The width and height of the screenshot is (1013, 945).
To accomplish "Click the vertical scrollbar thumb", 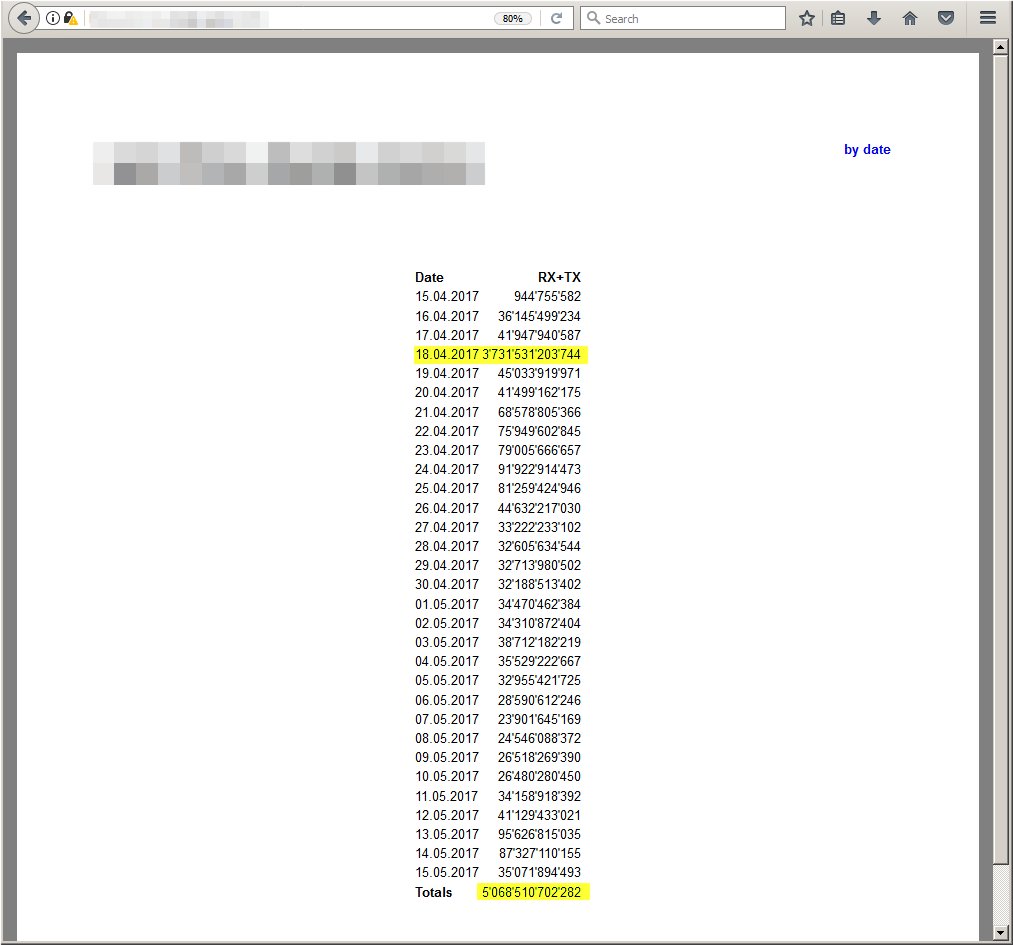I will [x=1001, y=460].
